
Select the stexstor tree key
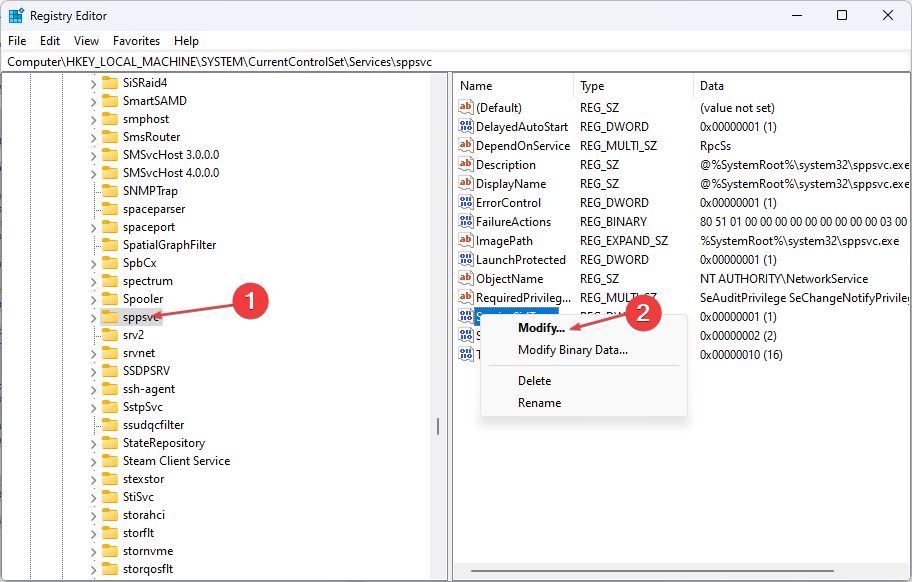click(x=144, y=479)
